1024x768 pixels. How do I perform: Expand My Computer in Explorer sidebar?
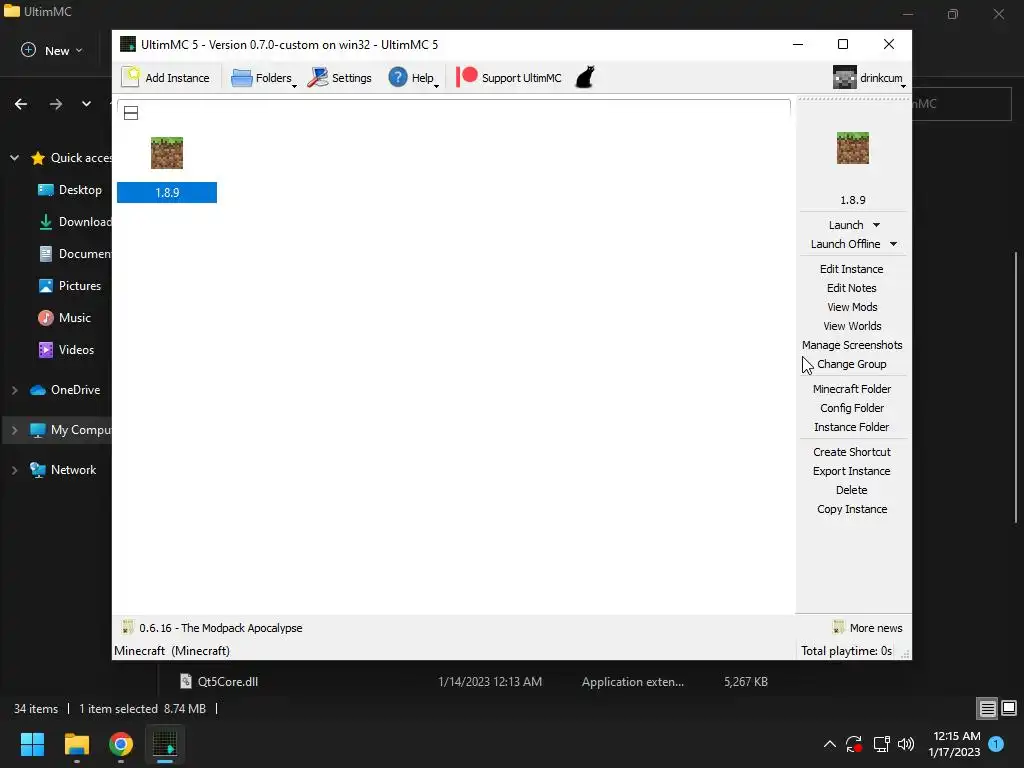coord(14,430)
